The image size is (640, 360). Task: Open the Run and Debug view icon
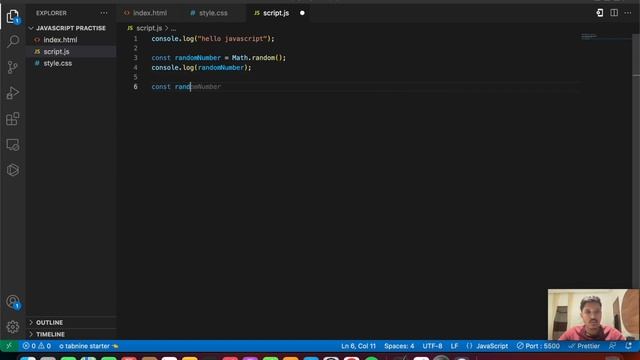[13, 93]
